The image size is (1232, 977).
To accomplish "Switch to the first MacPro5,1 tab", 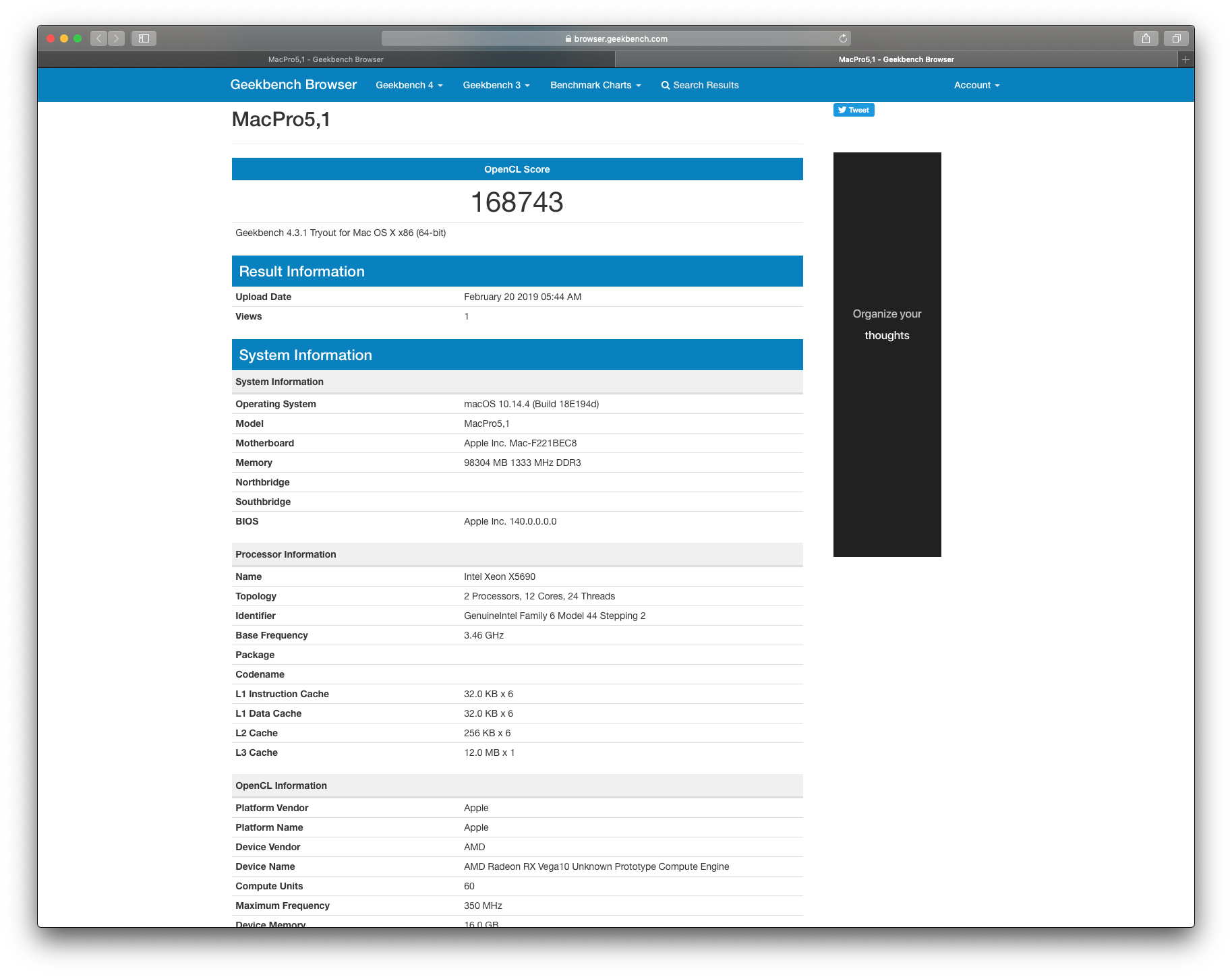I will pos(326,59).
